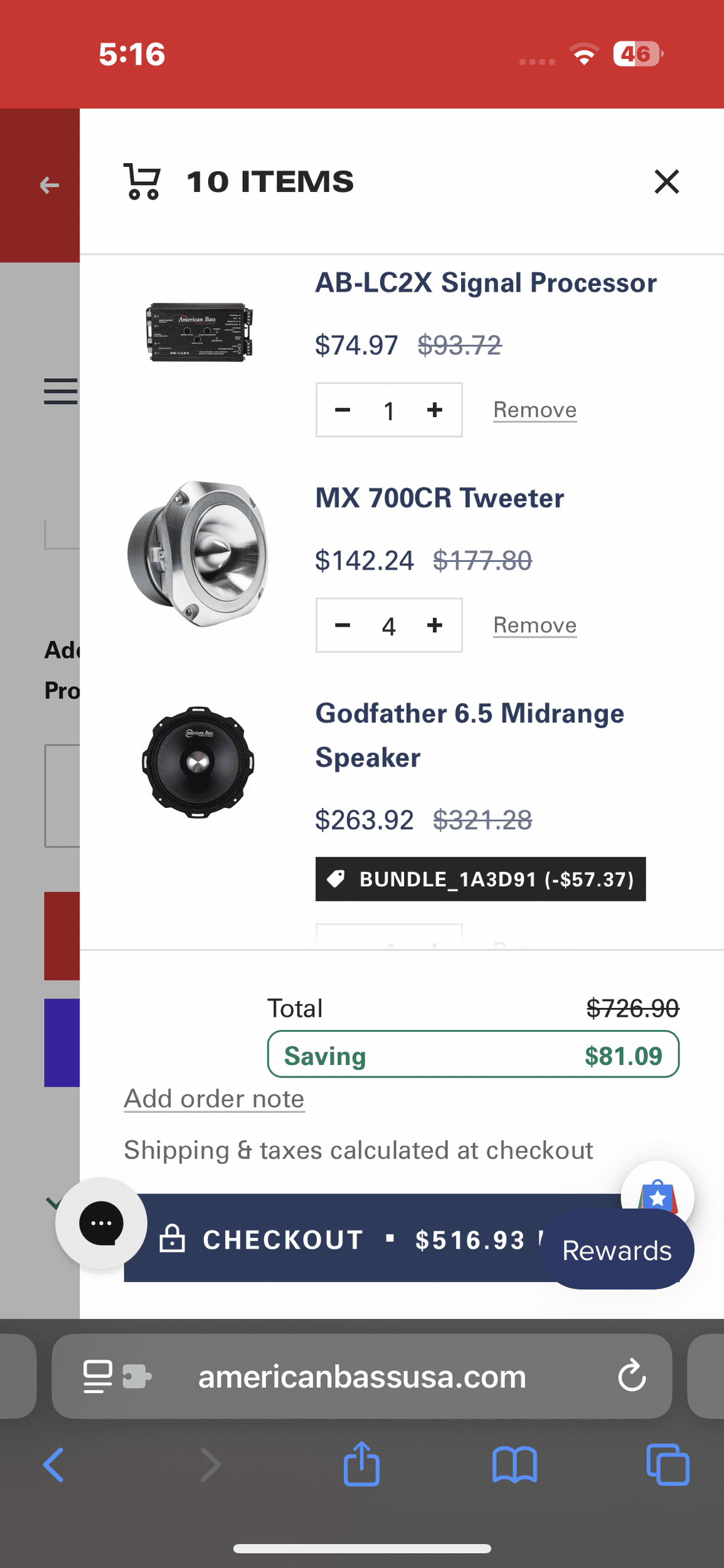The height and width of the screenshot is (1568, 724).
Task: Go back with Safari back chevron
Action: point(54,1465)
